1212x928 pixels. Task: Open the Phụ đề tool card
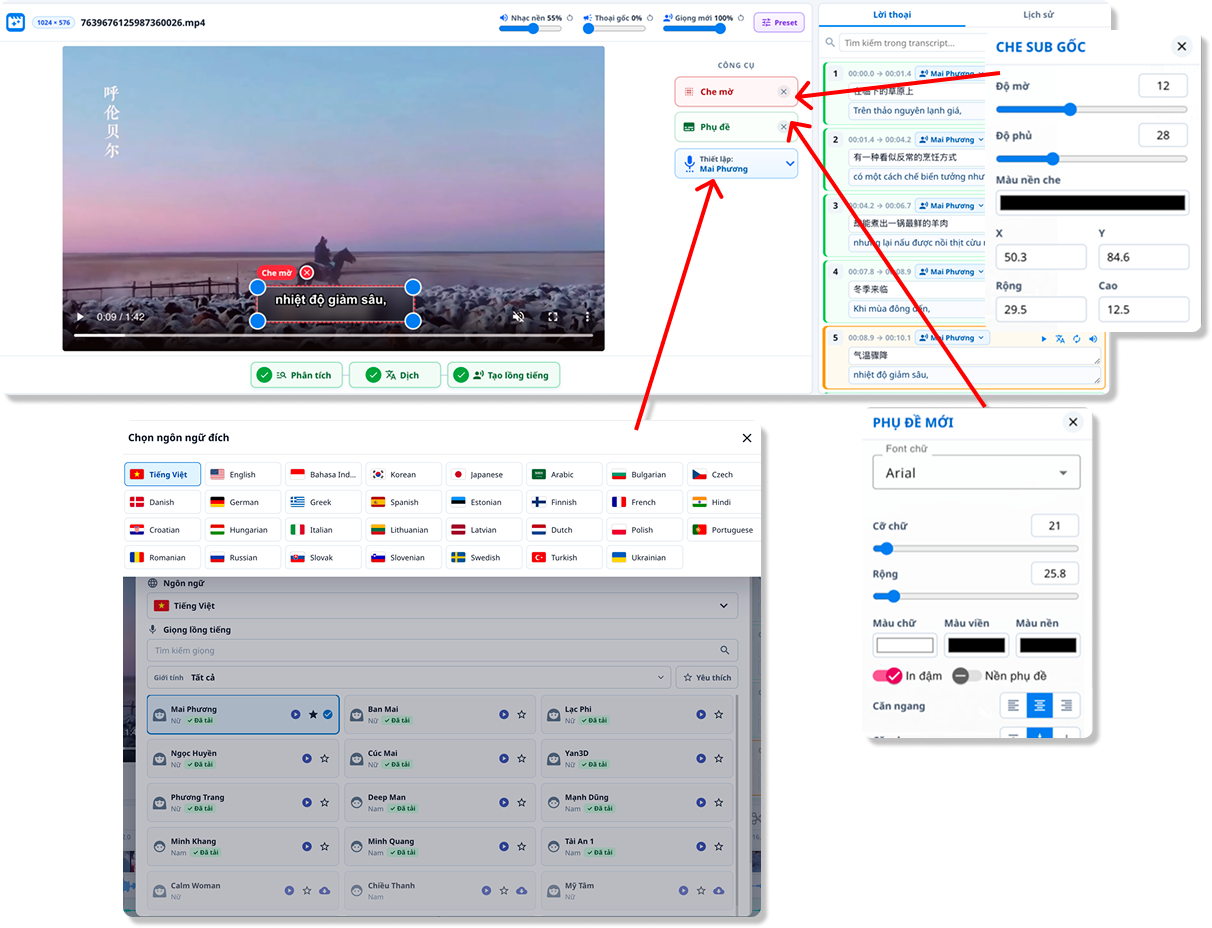click(x=736, y=127)
